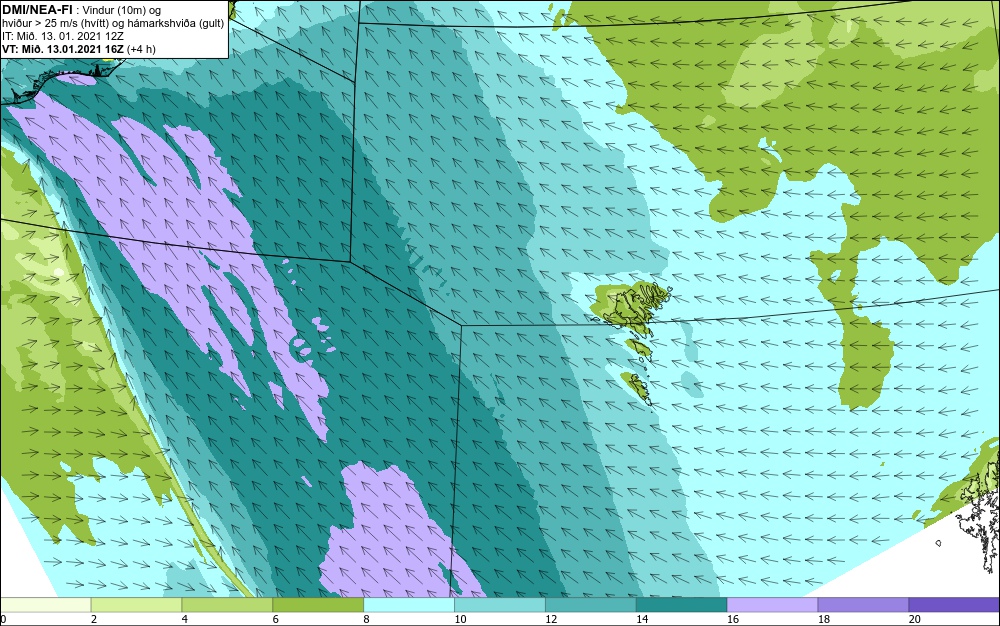The image size is (1000, 626).
Task: Click the 'VT: Mið. 13.01.2021 16Z (+4 h)' line
Action: [x=78, y=49]
